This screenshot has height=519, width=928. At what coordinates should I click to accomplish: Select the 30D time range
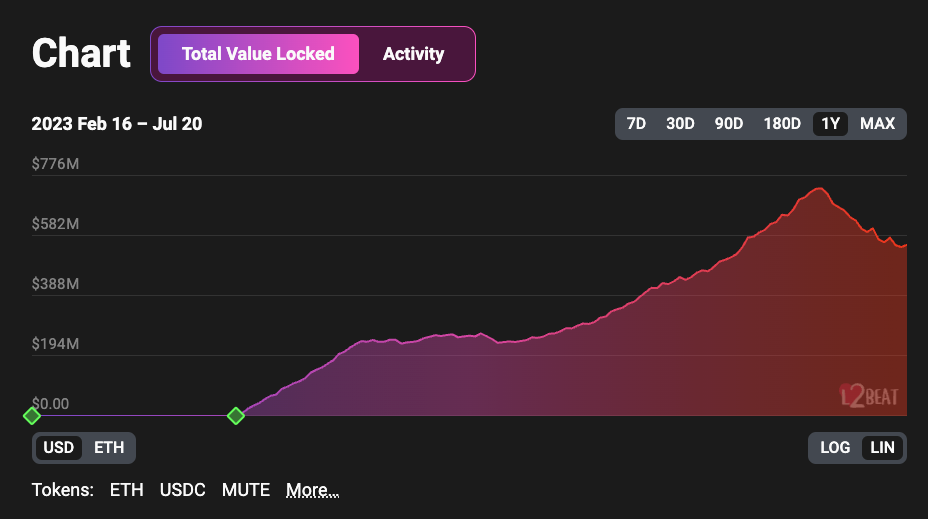(x=680, y=124)
